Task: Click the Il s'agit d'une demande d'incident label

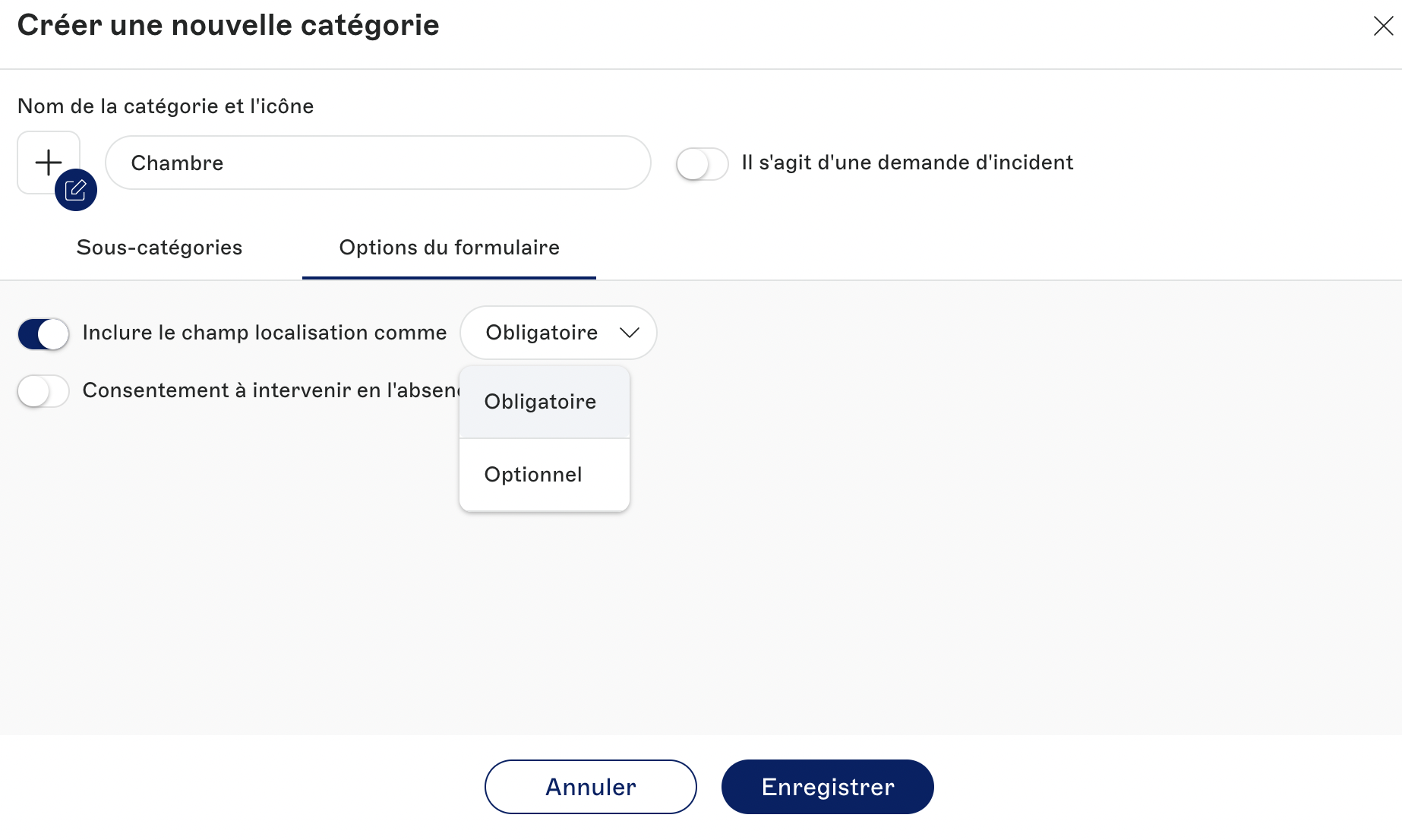Action: click(908, 163)
